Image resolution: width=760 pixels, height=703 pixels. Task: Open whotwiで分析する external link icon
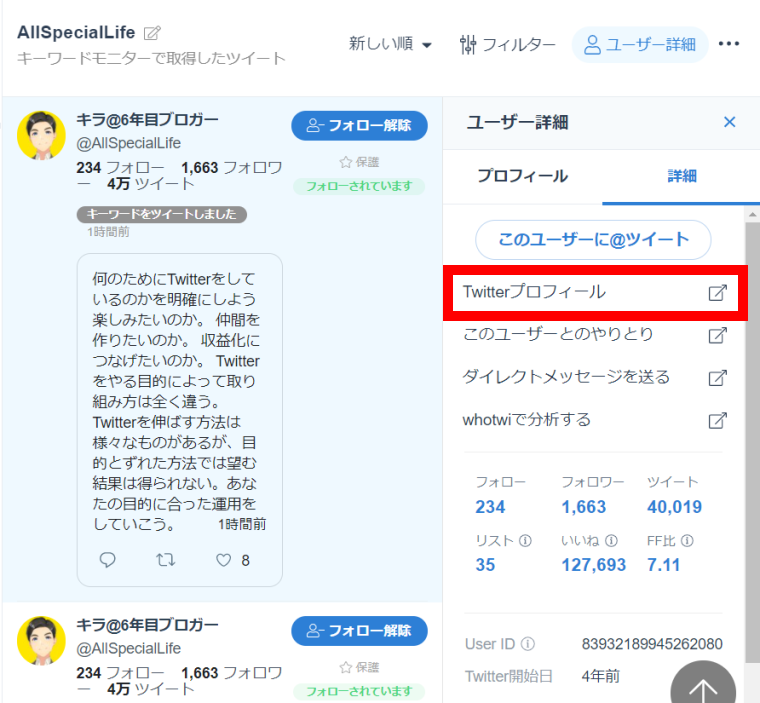click(x=716, y=420)
